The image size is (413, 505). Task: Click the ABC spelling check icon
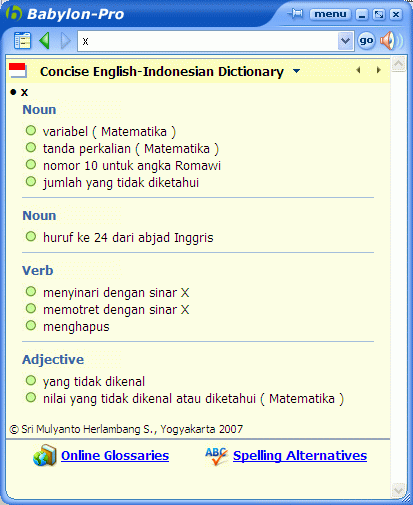pyautogui.click(x=217, y=456)
